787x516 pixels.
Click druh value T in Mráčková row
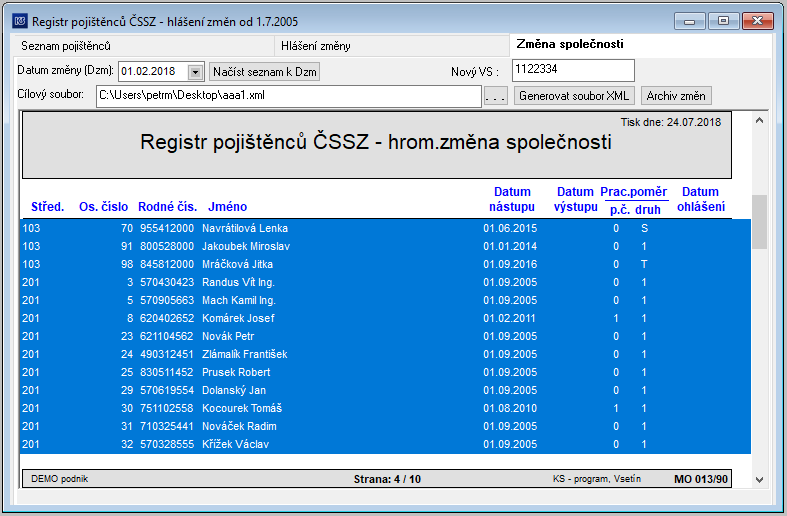point(644,265)
